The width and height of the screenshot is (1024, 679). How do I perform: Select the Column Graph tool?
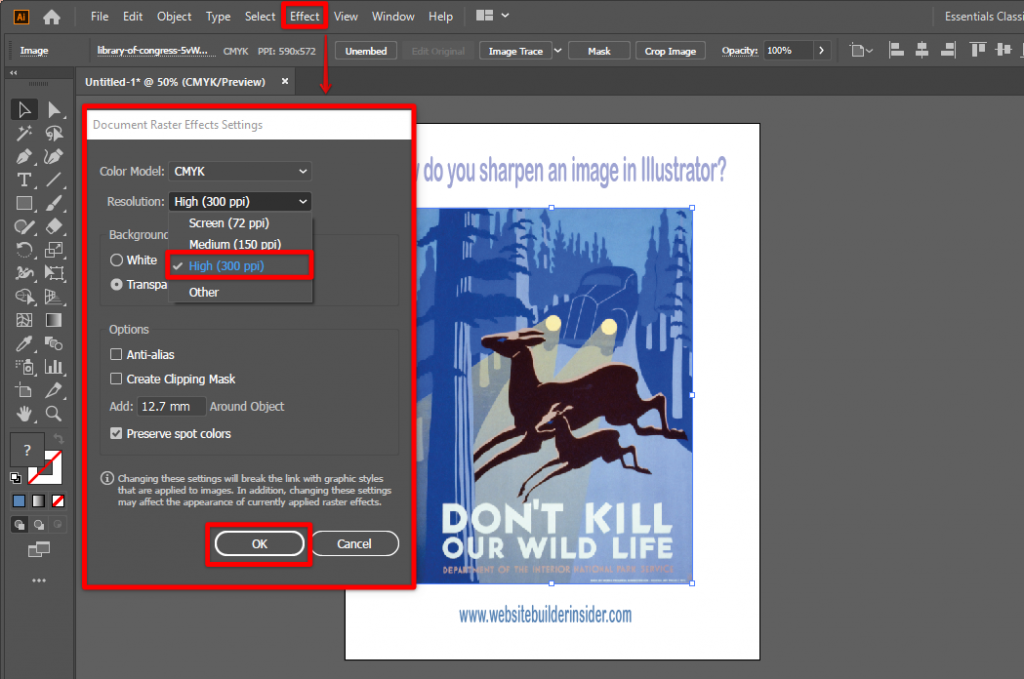pos(53,364)
